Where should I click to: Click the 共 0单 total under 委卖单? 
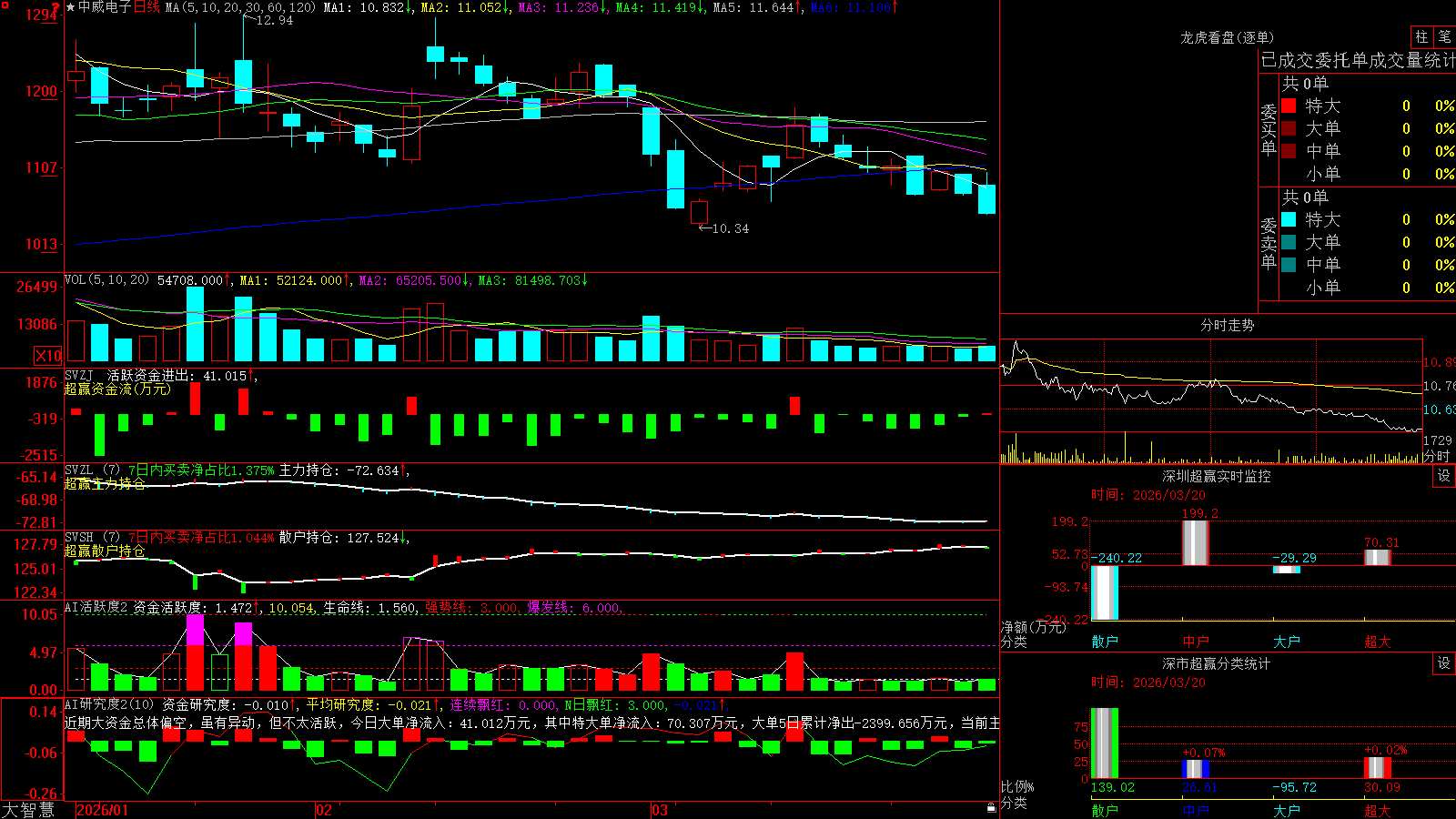click(1305, 197)
